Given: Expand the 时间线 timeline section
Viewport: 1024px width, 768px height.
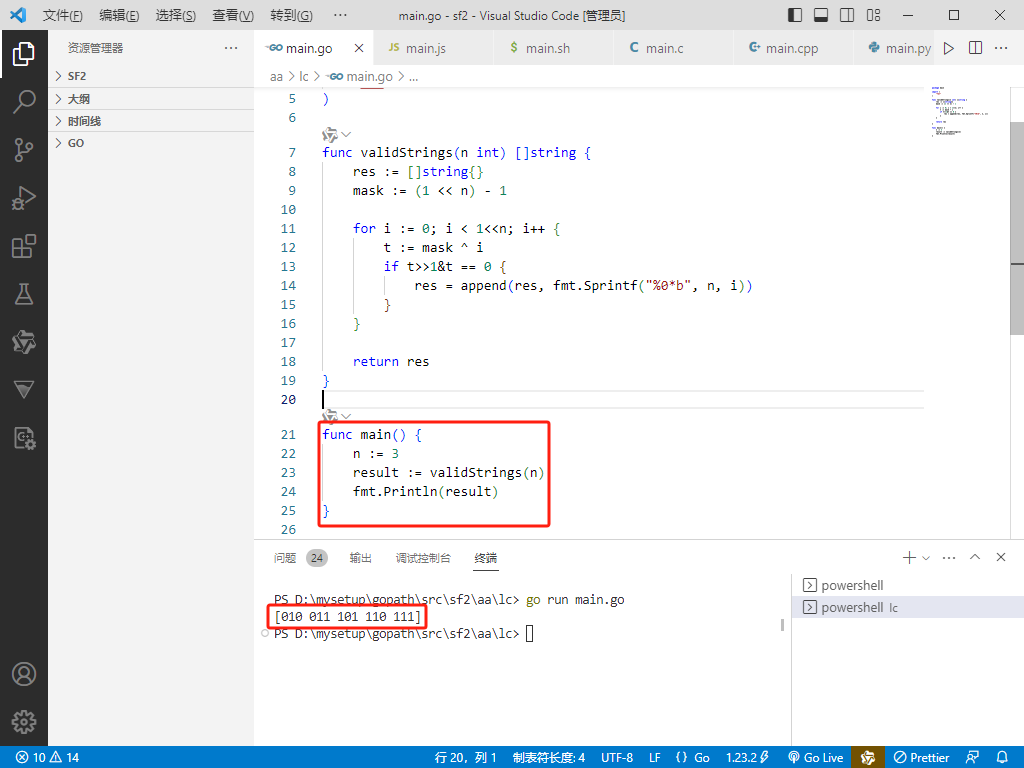Looking at the screenshot, I should tap(151, 121).
